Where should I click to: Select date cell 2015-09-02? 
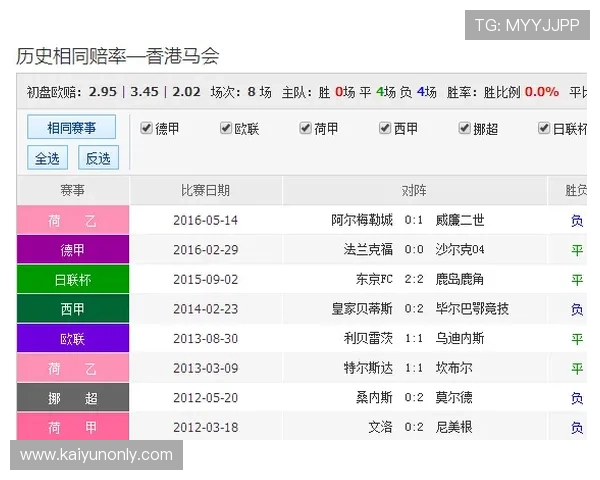(x=205, y=279)
